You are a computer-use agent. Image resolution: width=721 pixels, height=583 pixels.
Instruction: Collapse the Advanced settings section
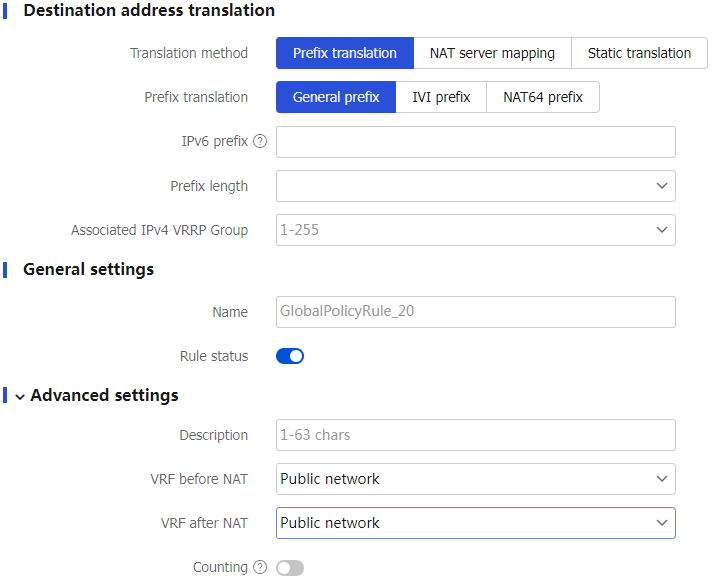click(x=20, y=396)
